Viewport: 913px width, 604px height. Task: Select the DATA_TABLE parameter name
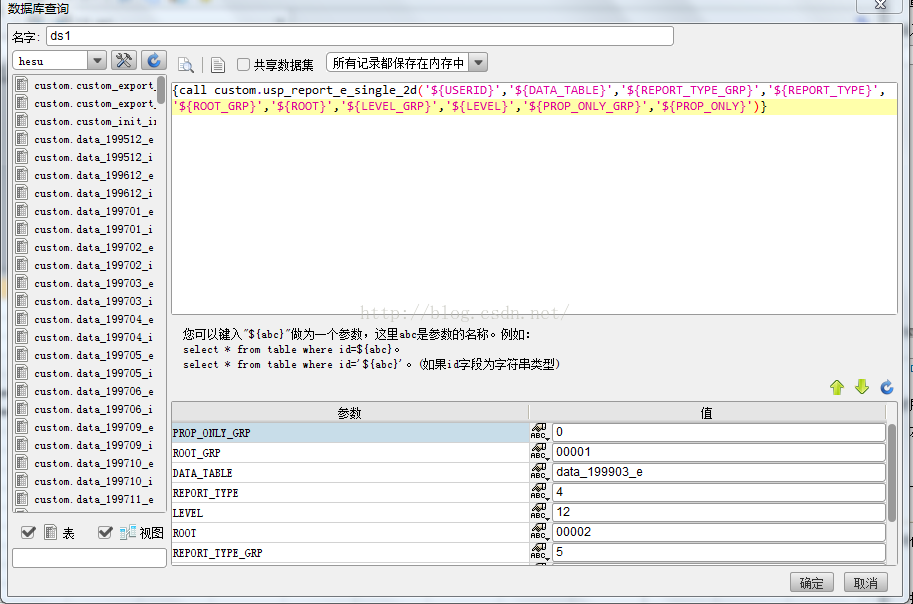(202, 473)
